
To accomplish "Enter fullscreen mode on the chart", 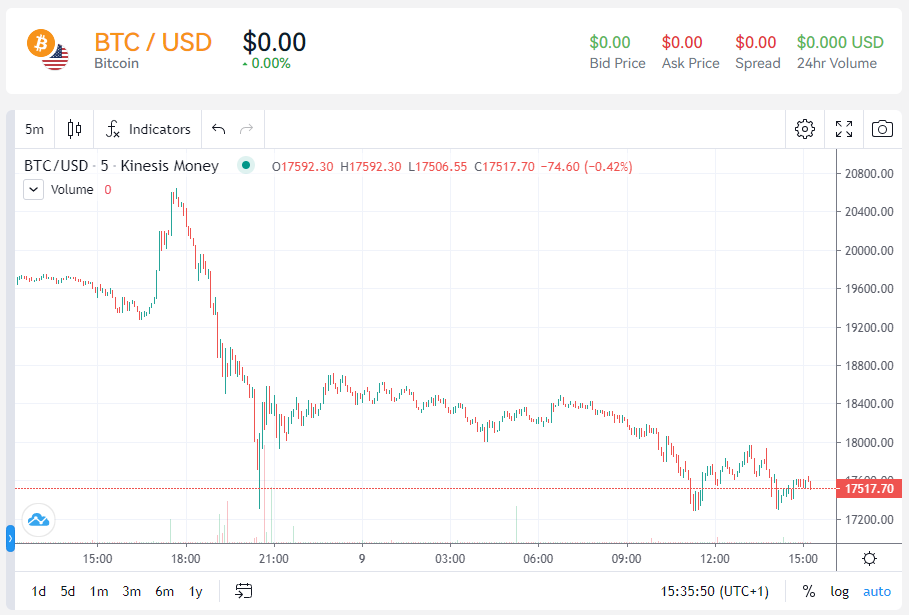I will (x=843, y=129).
